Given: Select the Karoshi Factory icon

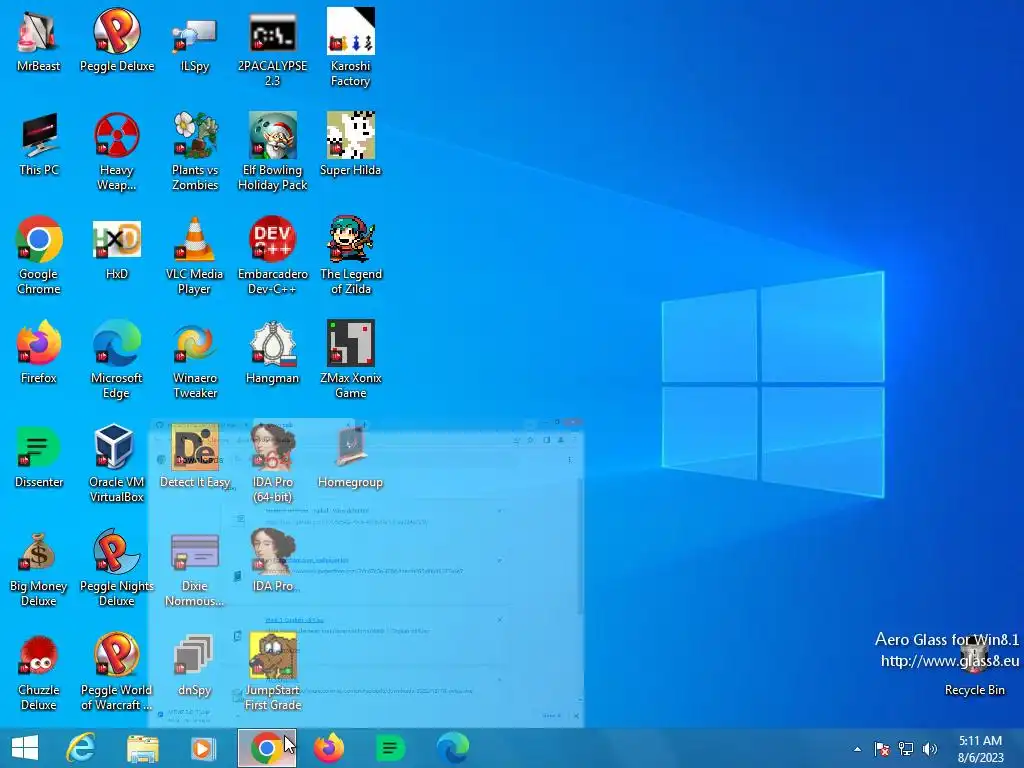Looking at the screenshot, I should click(351, 47).
